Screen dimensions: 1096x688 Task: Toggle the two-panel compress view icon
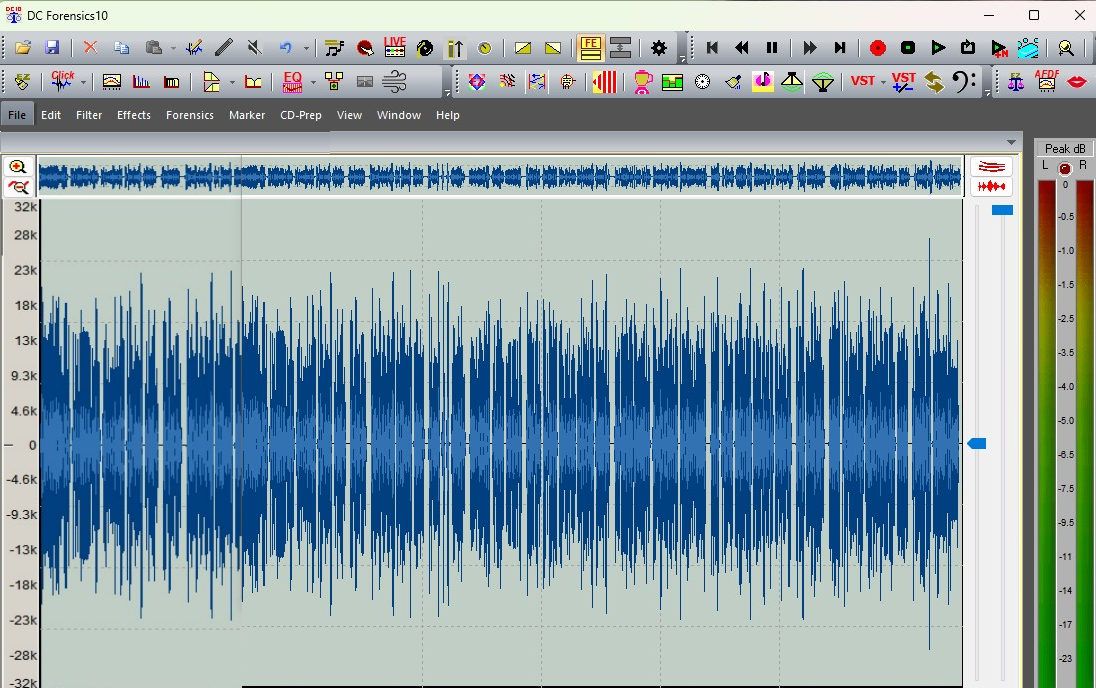(620, 48)
